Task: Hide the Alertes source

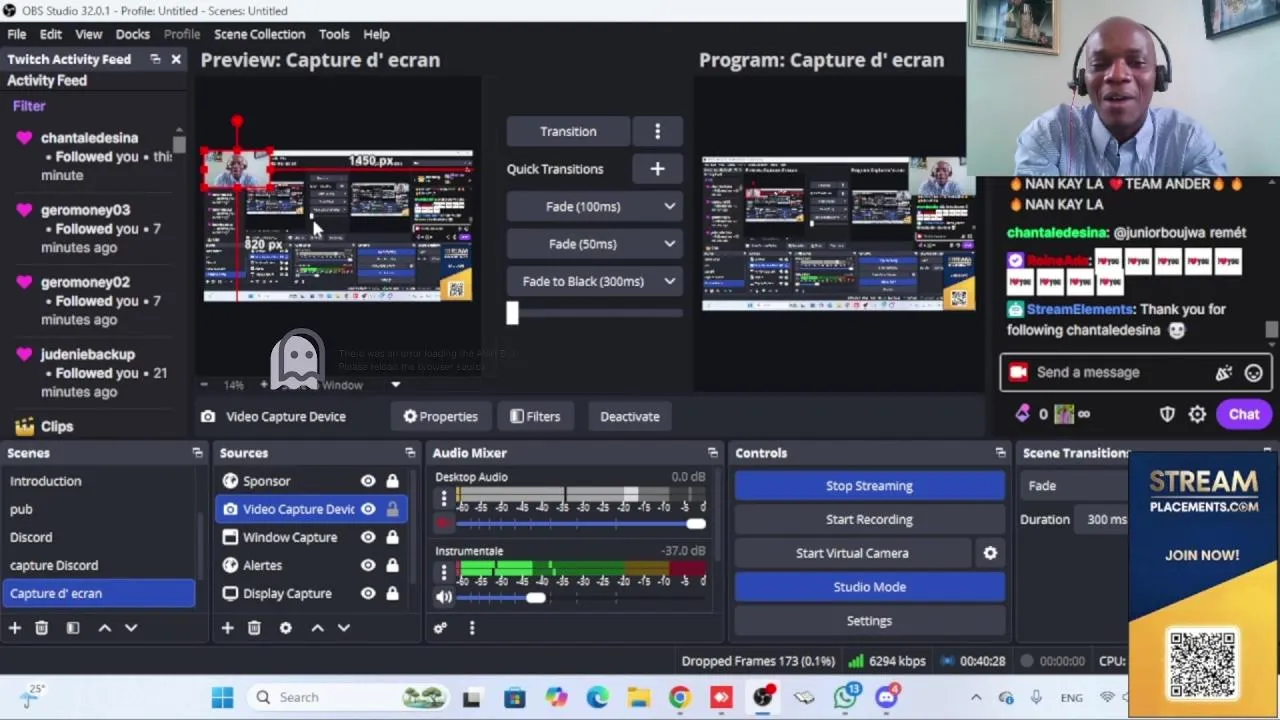Action: tap(368, 565)
